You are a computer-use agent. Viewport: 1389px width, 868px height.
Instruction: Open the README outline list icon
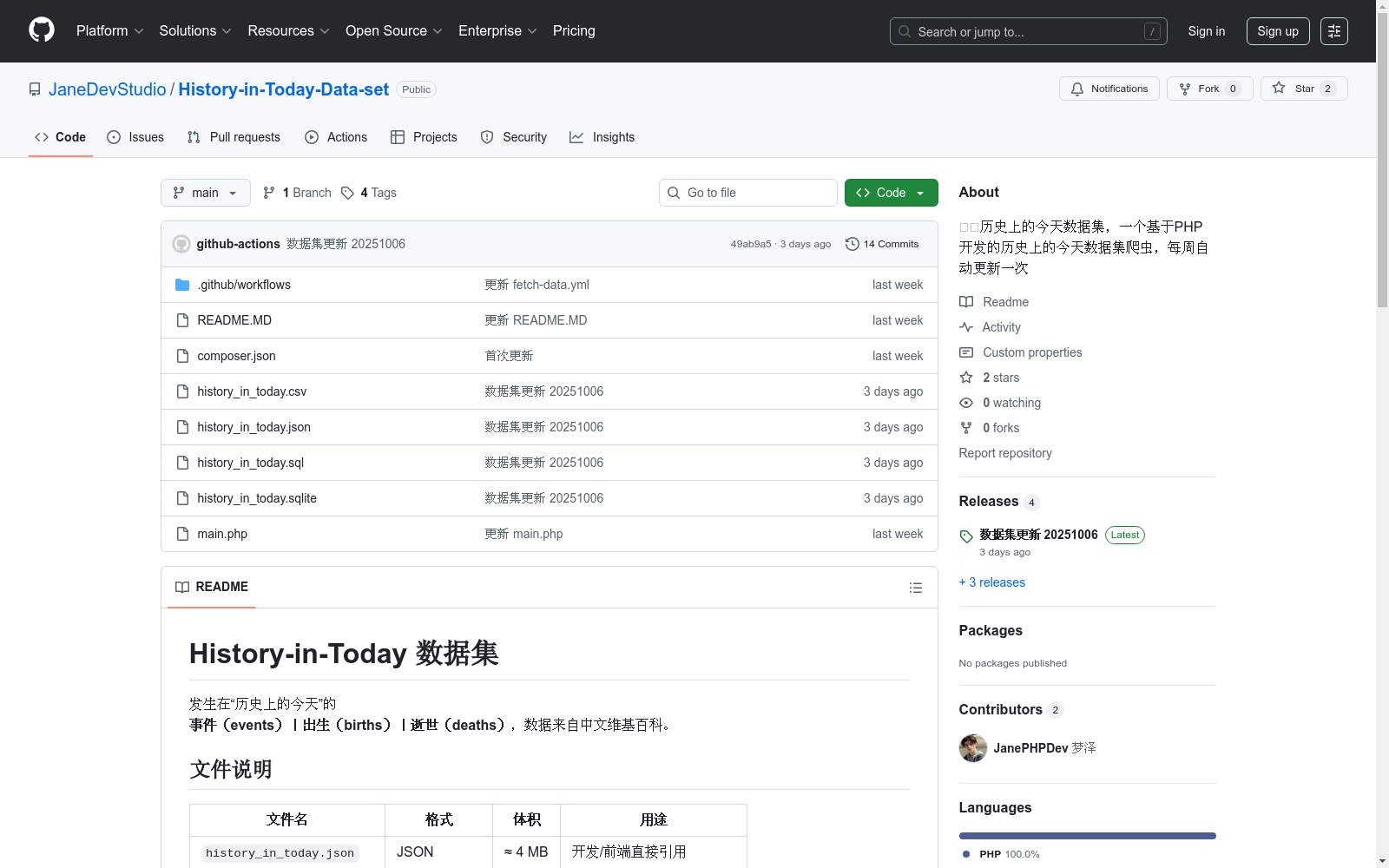[915, 588]
